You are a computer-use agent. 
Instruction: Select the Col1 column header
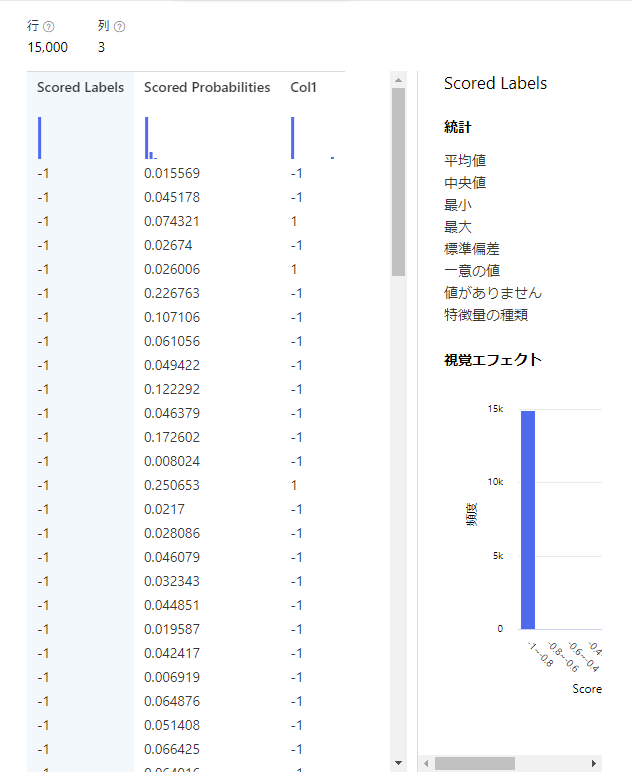[x=303, y=87]
